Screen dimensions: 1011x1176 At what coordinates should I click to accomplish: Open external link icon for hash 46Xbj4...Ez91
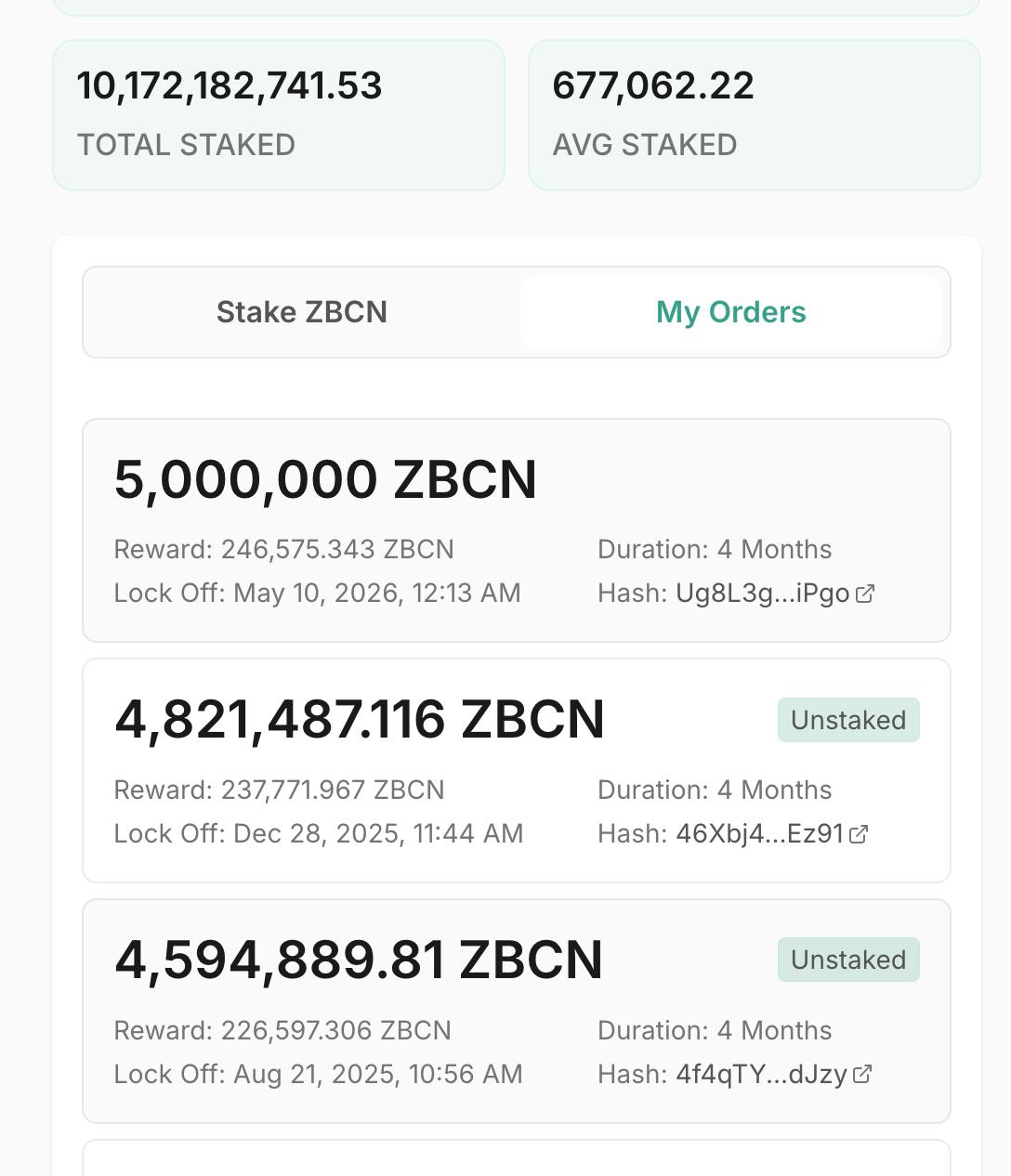tap(860, 834)
